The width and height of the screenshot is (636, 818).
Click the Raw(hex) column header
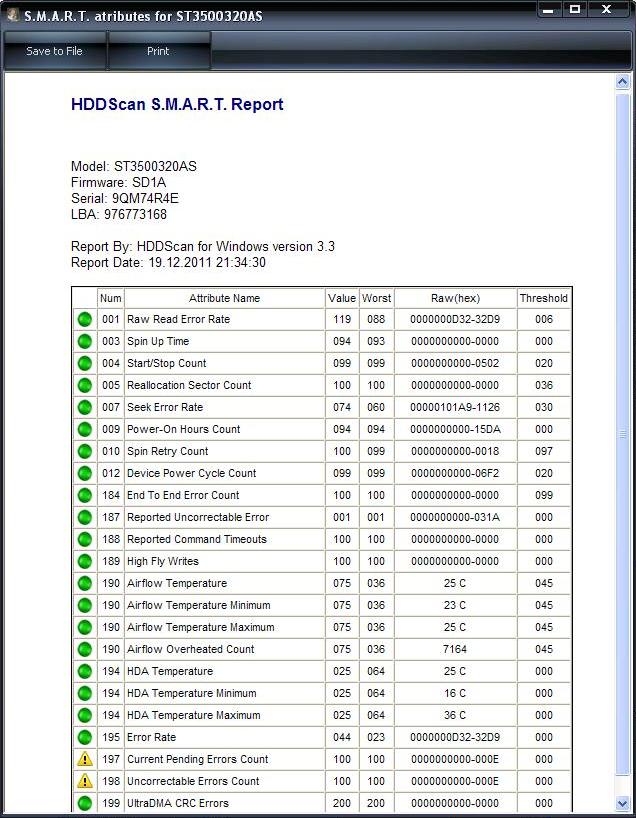(x=455, y=298)
